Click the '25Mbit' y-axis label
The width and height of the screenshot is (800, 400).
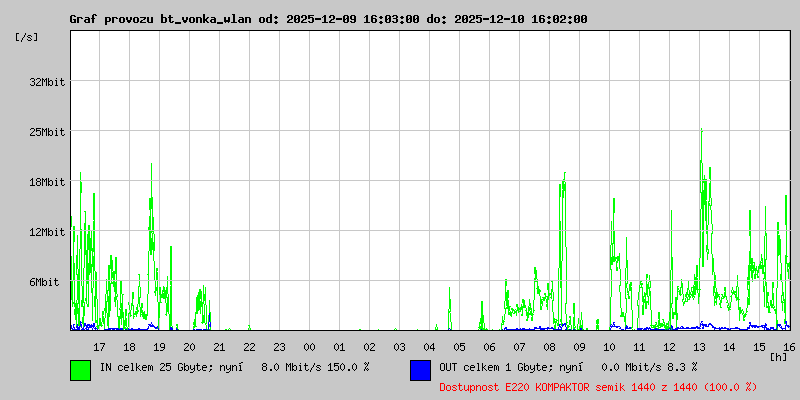coord(47,132)
